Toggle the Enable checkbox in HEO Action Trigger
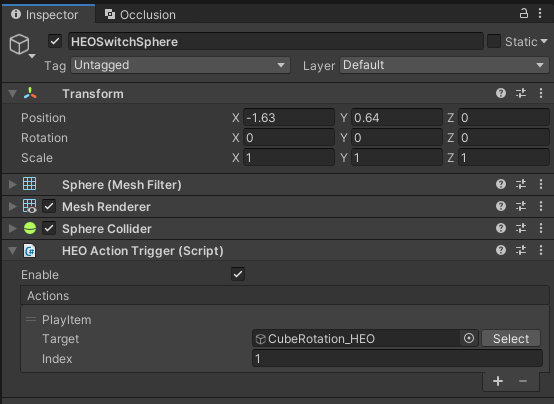554x404 pixels. (x=238, y=274)
